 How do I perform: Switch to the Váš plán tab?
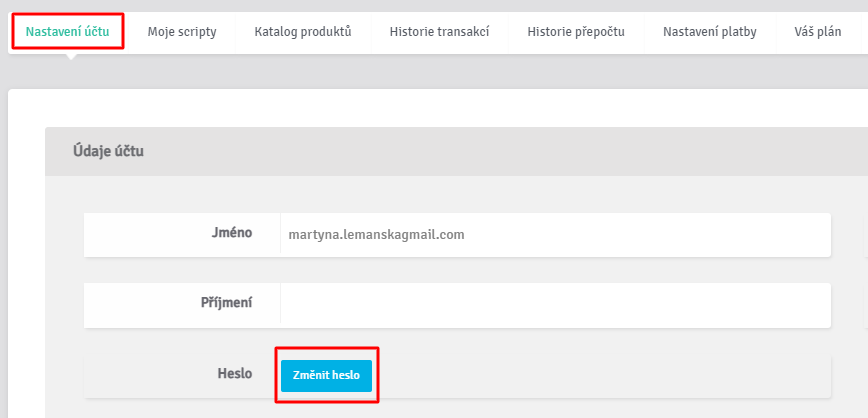coord(818,32)
